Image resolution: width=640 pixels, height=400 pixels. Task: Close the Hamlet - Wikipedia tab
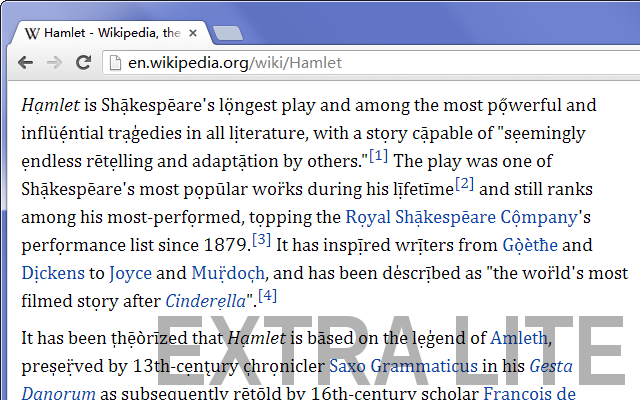(x=193, y=33)
